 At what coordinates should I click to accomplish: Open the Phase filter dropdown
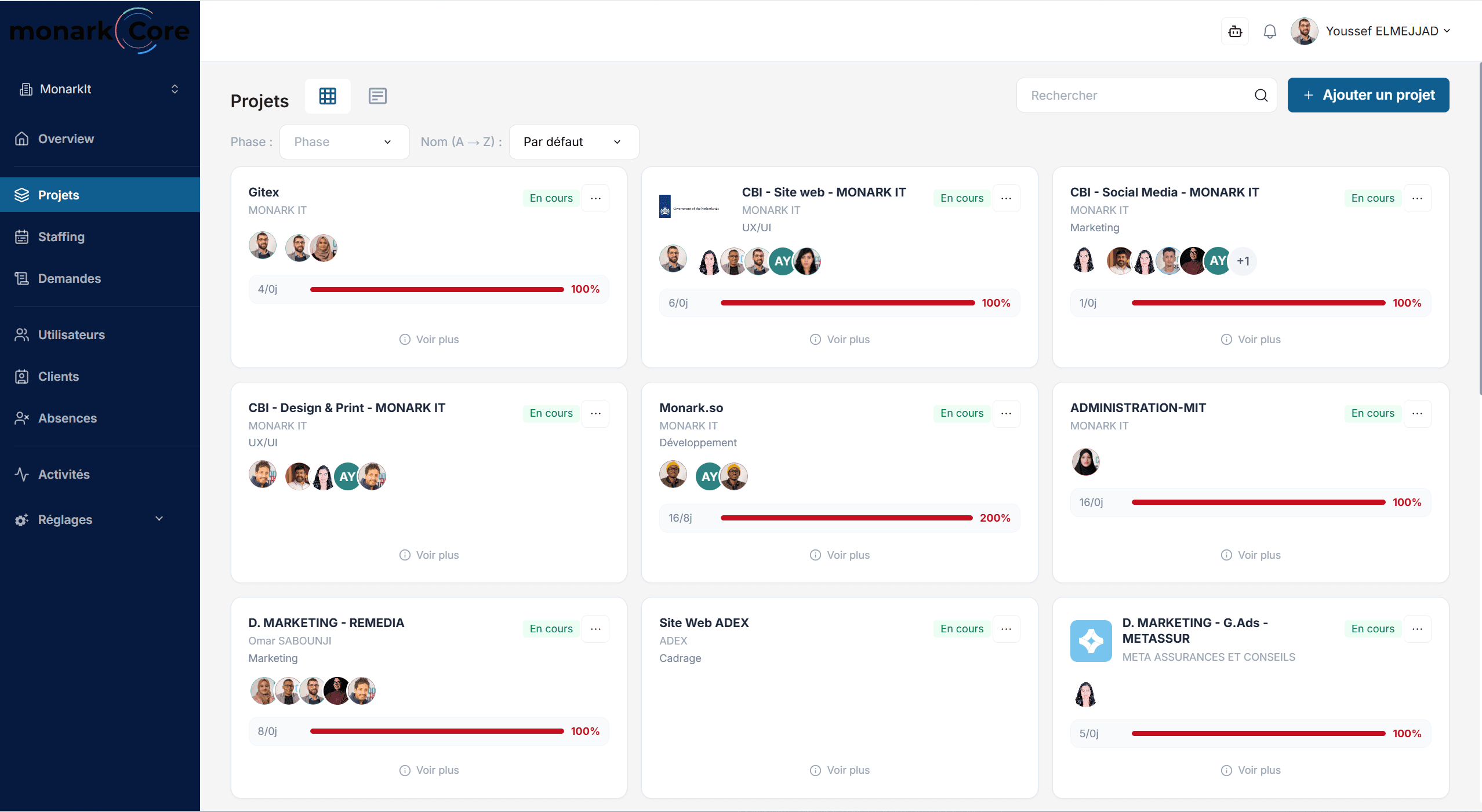pos(344,142)
